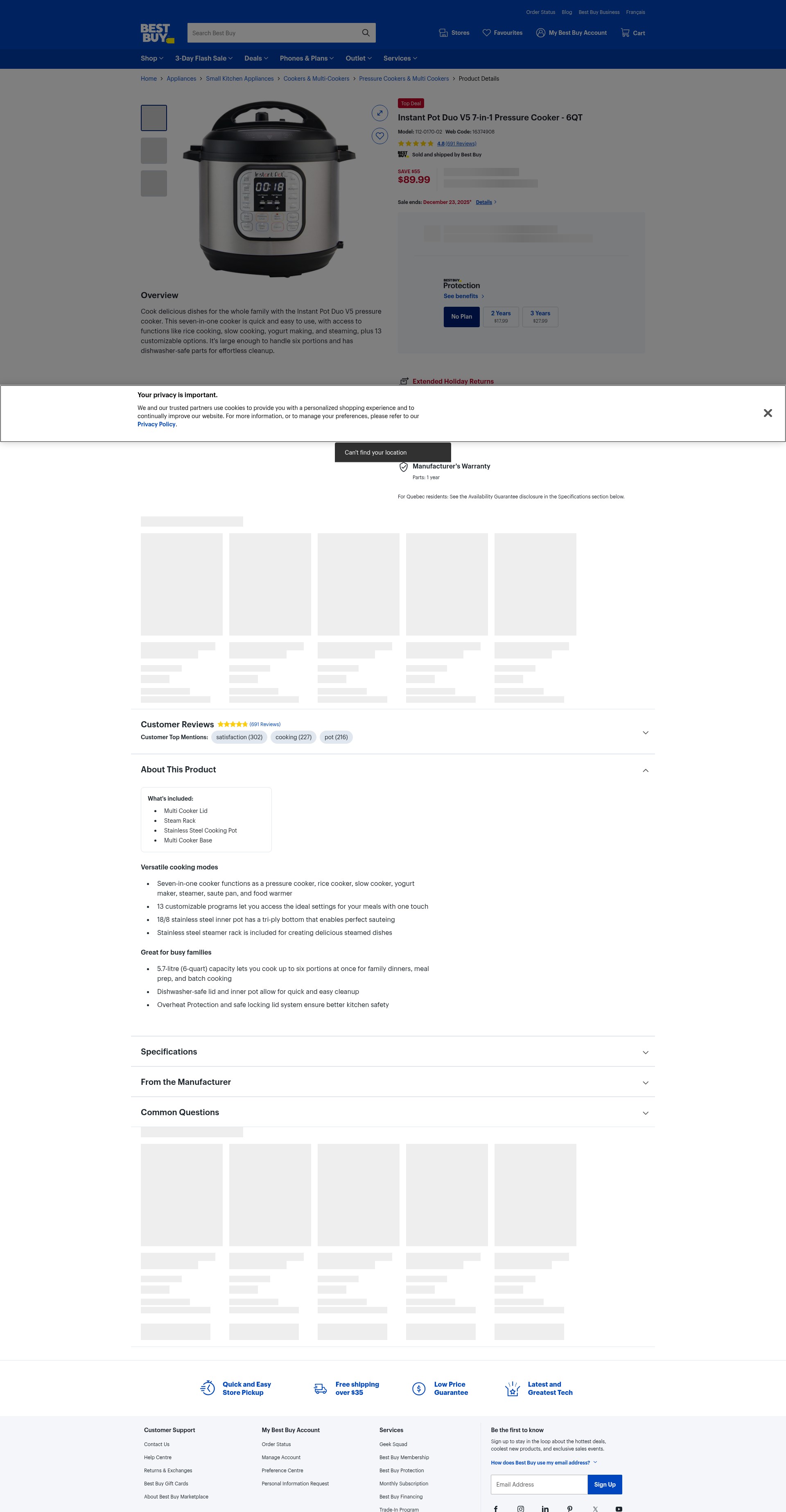786x1512 pixels.
Task: Filter reviews by satisfaction mention
Action: [x=239, y=737]
